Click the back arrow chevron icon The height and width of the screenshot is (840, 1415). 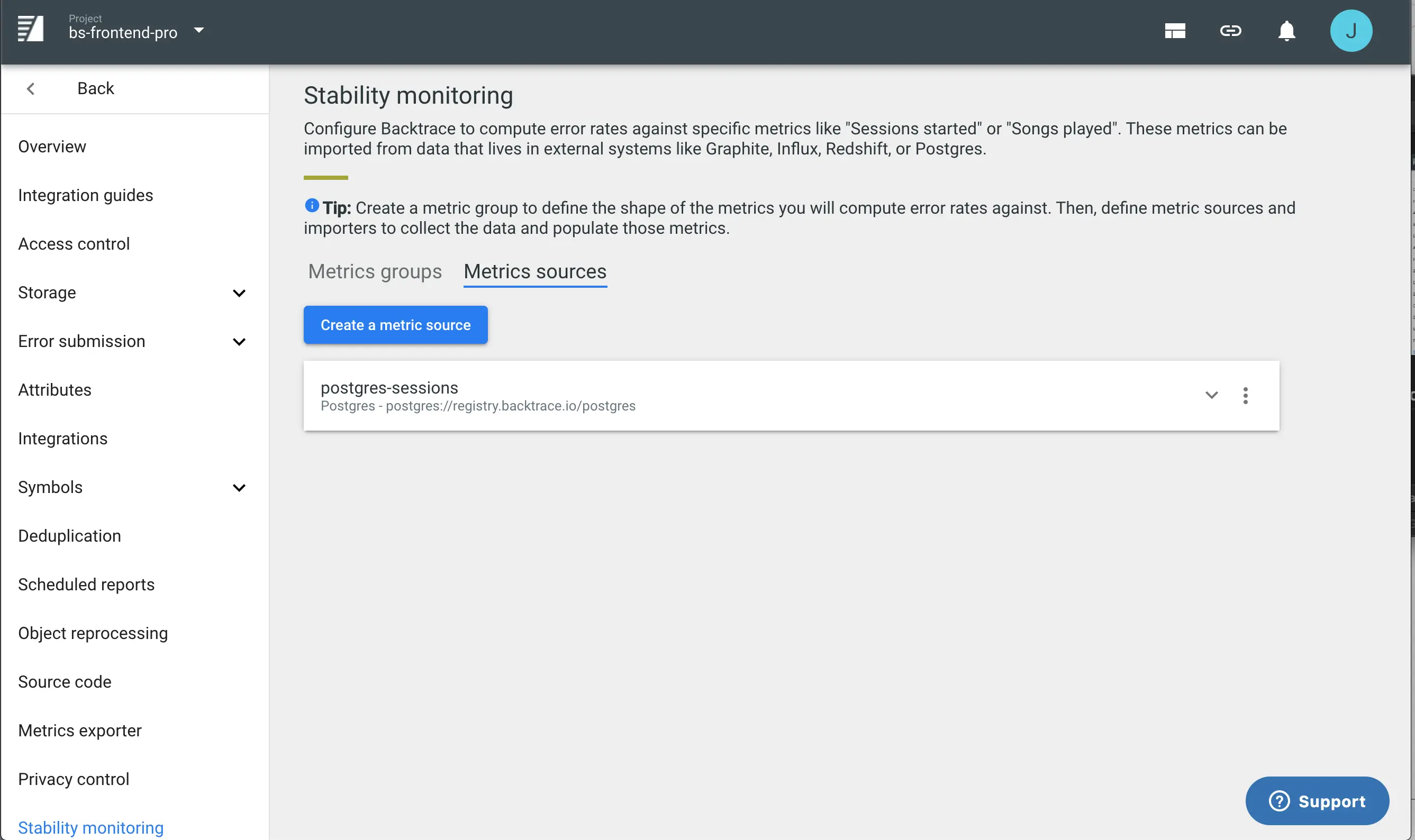[x=31, y=89]
